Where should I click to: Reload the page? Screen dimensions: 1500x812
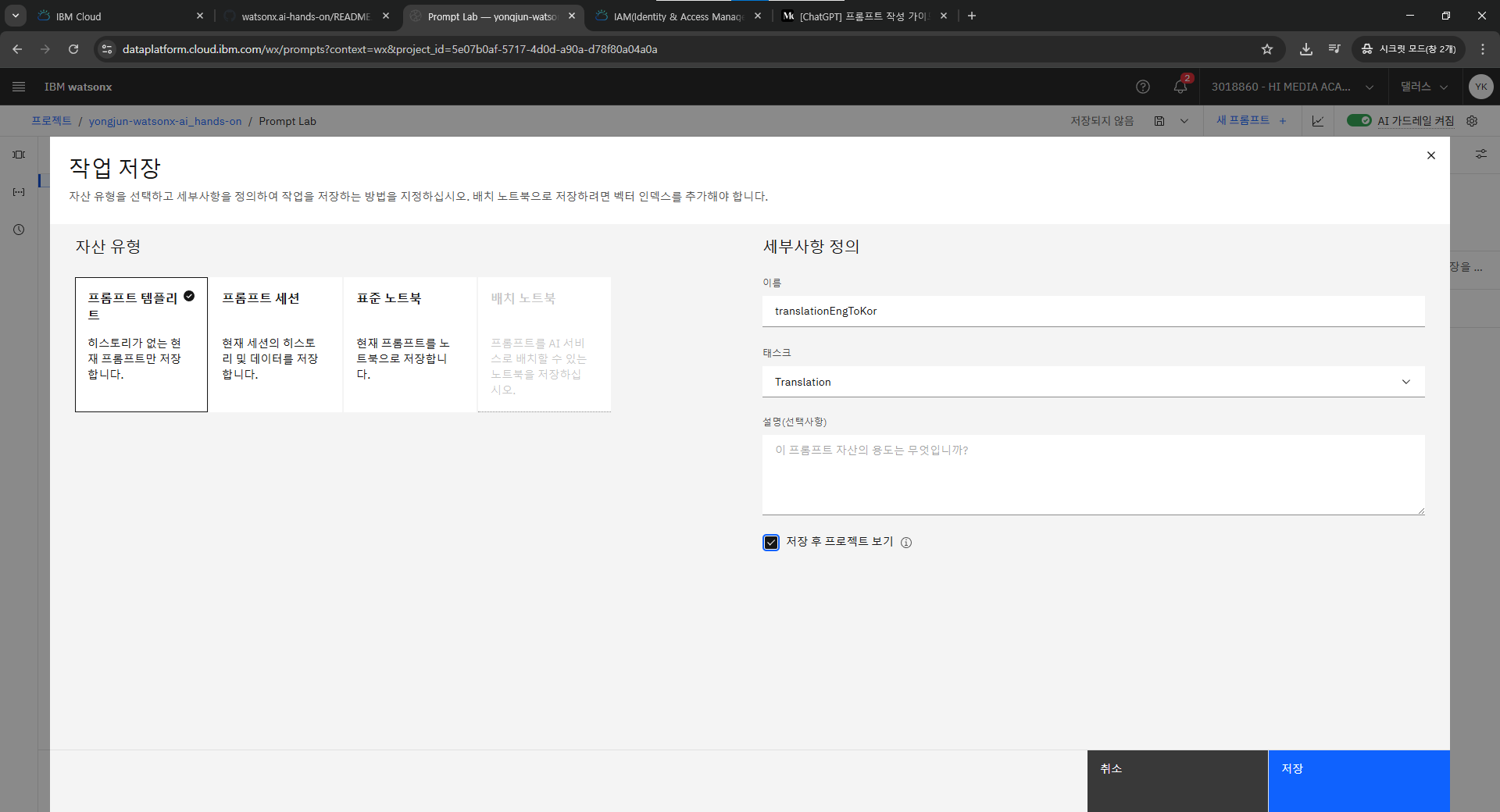(x=73, y=49)
